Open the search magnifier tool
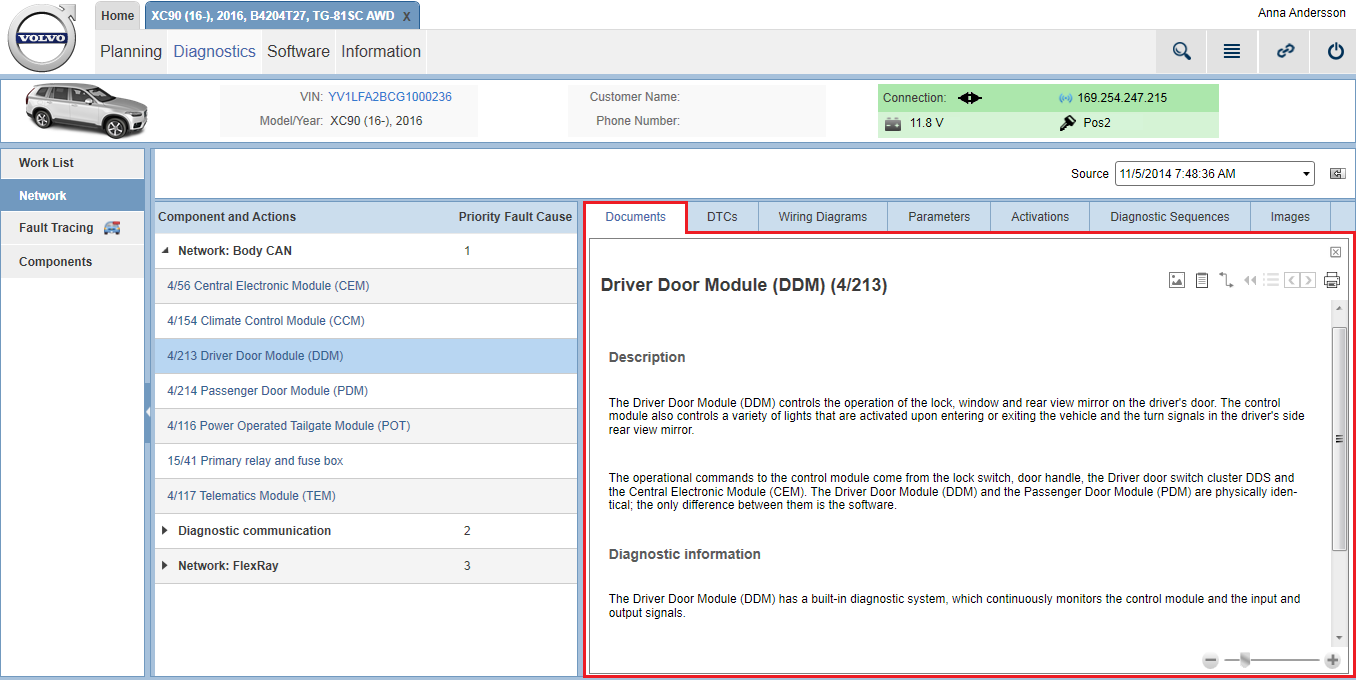The width and height of the screenshot is (1356, 680). [x=1182, y=51]
